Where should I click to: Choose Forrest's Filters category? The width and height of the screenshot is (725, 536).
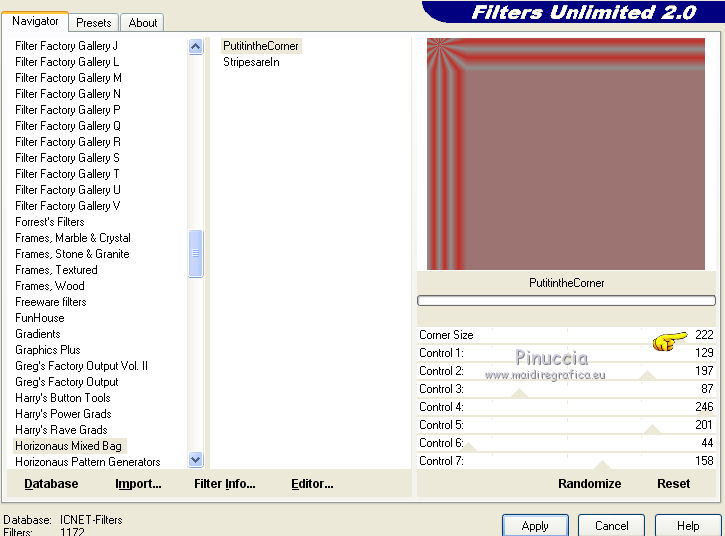pos(49,222)
